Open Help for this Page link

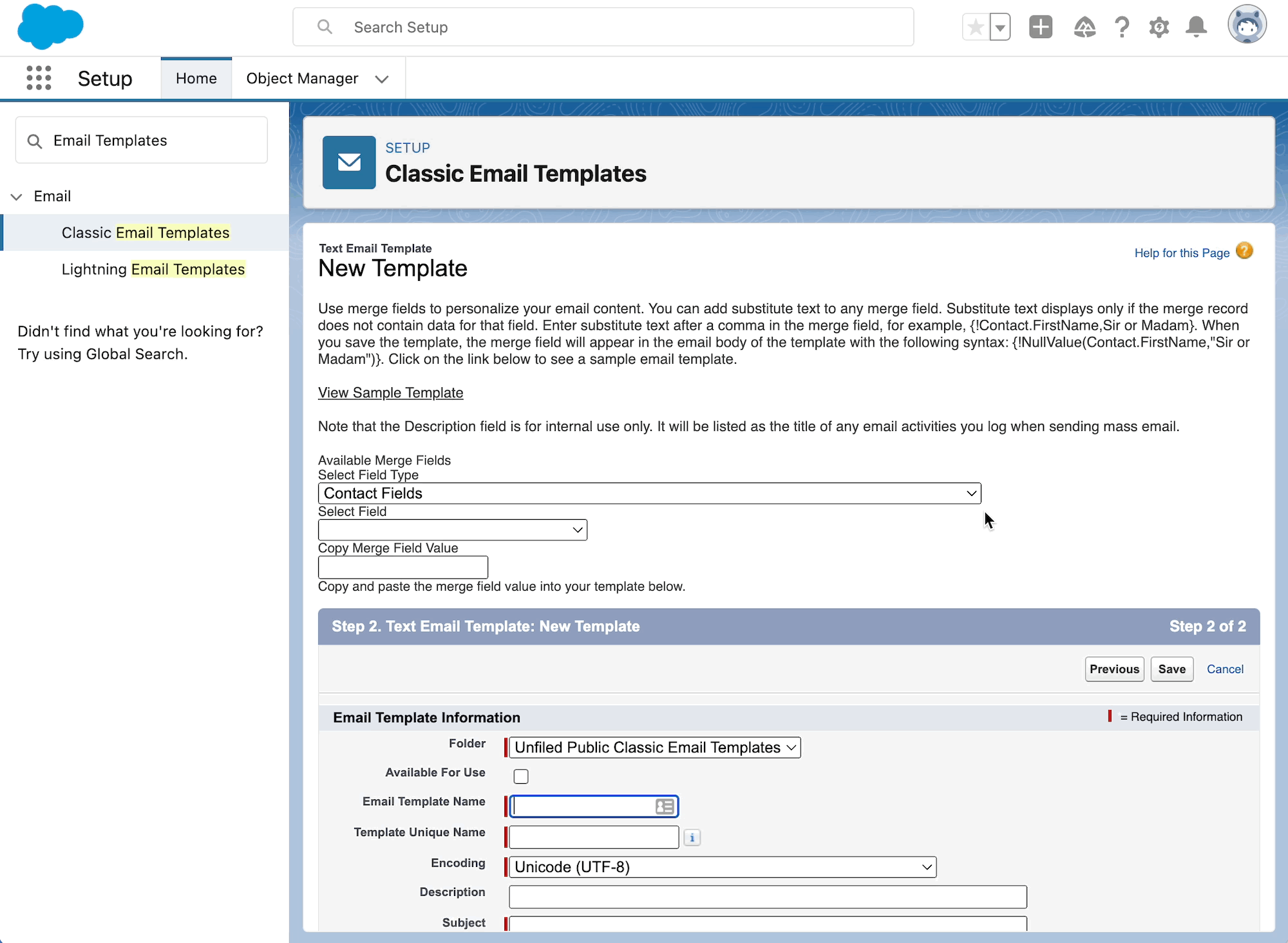1182,253
